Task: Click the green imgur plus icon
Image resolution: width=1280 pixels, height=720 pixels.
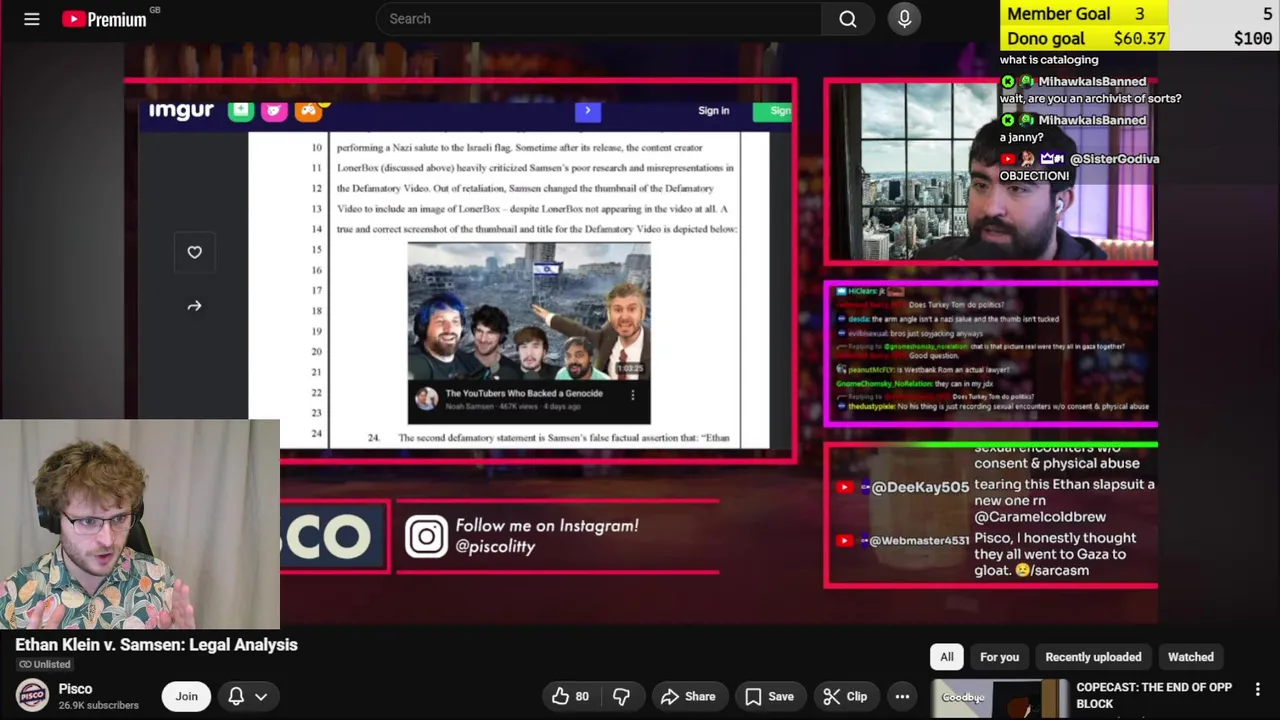Action: coord(240,110)
